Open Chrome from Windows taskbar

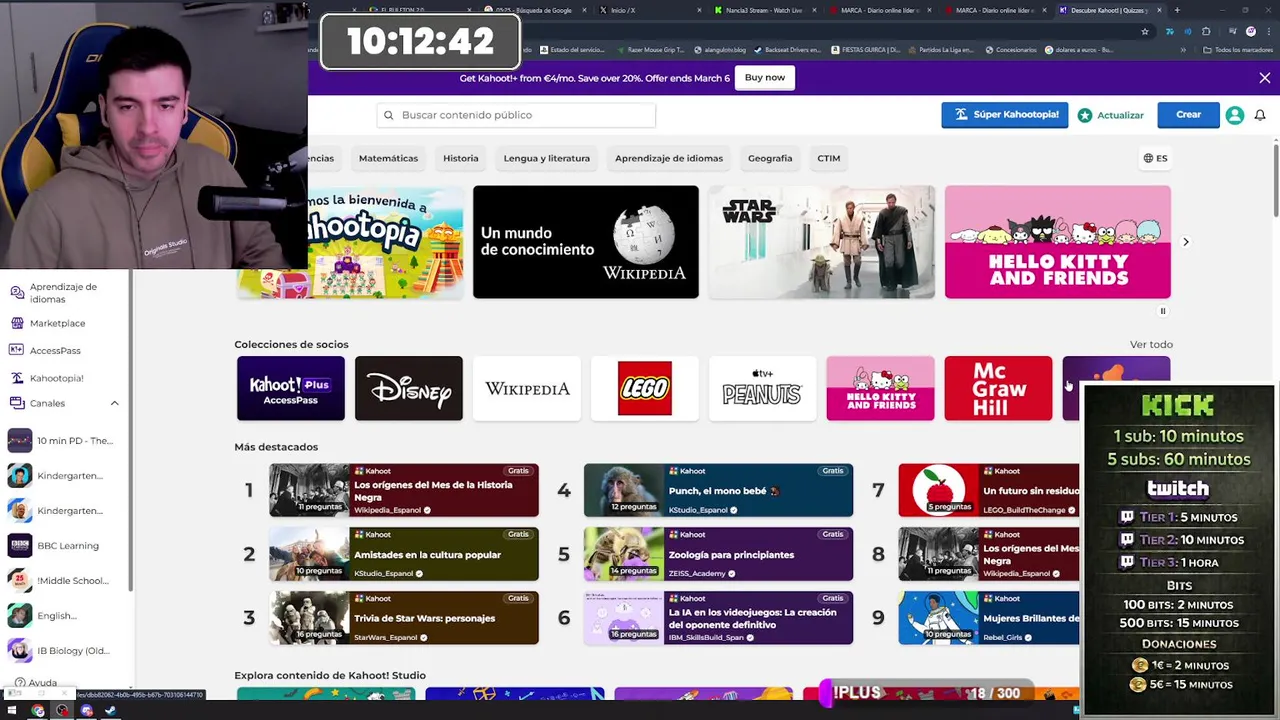[x=38, y=711]
